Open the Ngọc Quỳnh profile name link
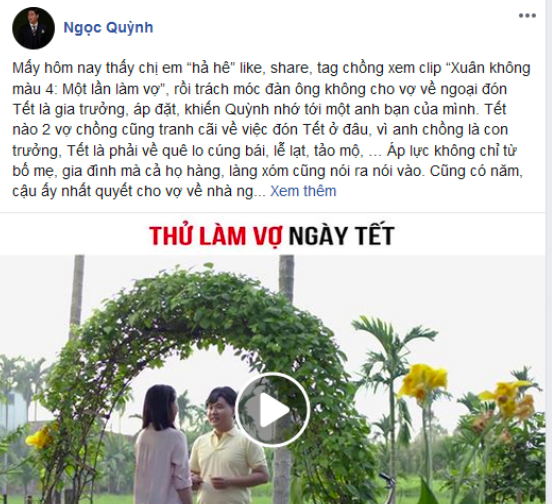 pos(108,27)
